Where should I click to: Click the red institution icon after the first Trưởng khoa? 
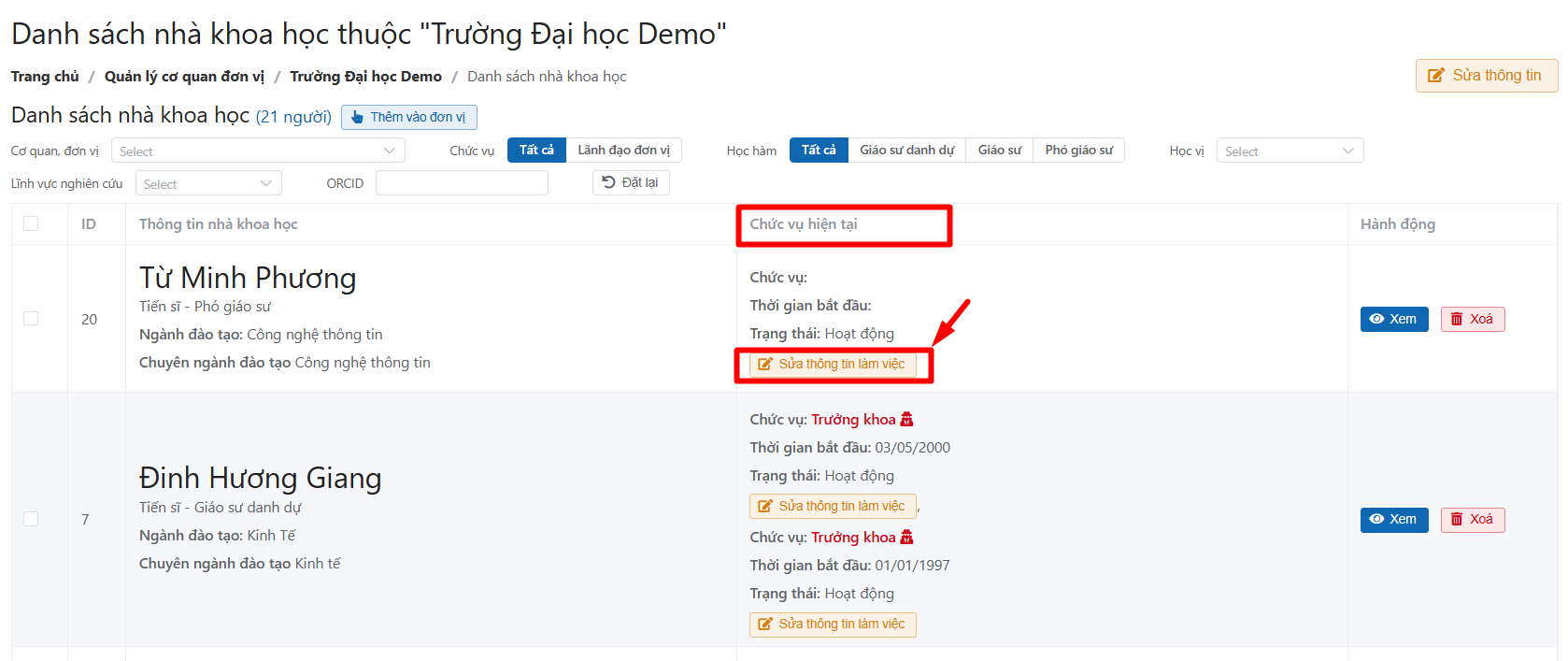pyautogui.click(x=906, y=419)
